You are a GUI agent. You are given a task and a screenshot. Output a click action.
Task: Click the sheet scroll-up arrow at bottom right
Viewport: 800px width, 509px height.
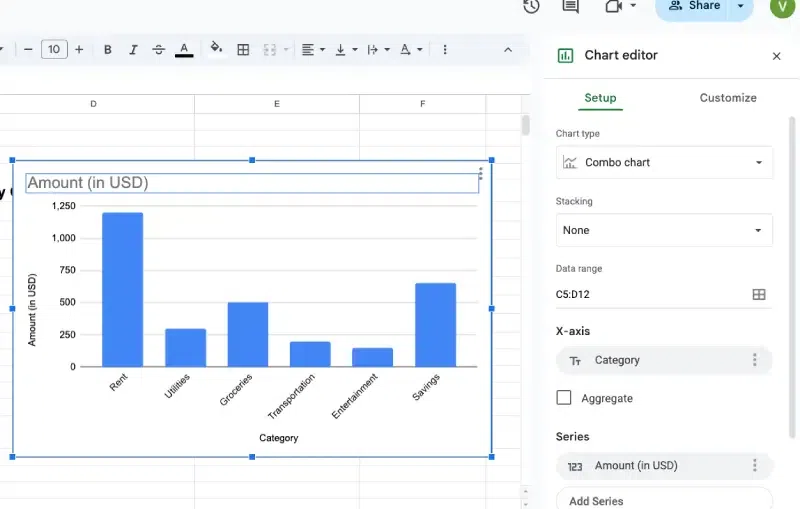(526, 492)
